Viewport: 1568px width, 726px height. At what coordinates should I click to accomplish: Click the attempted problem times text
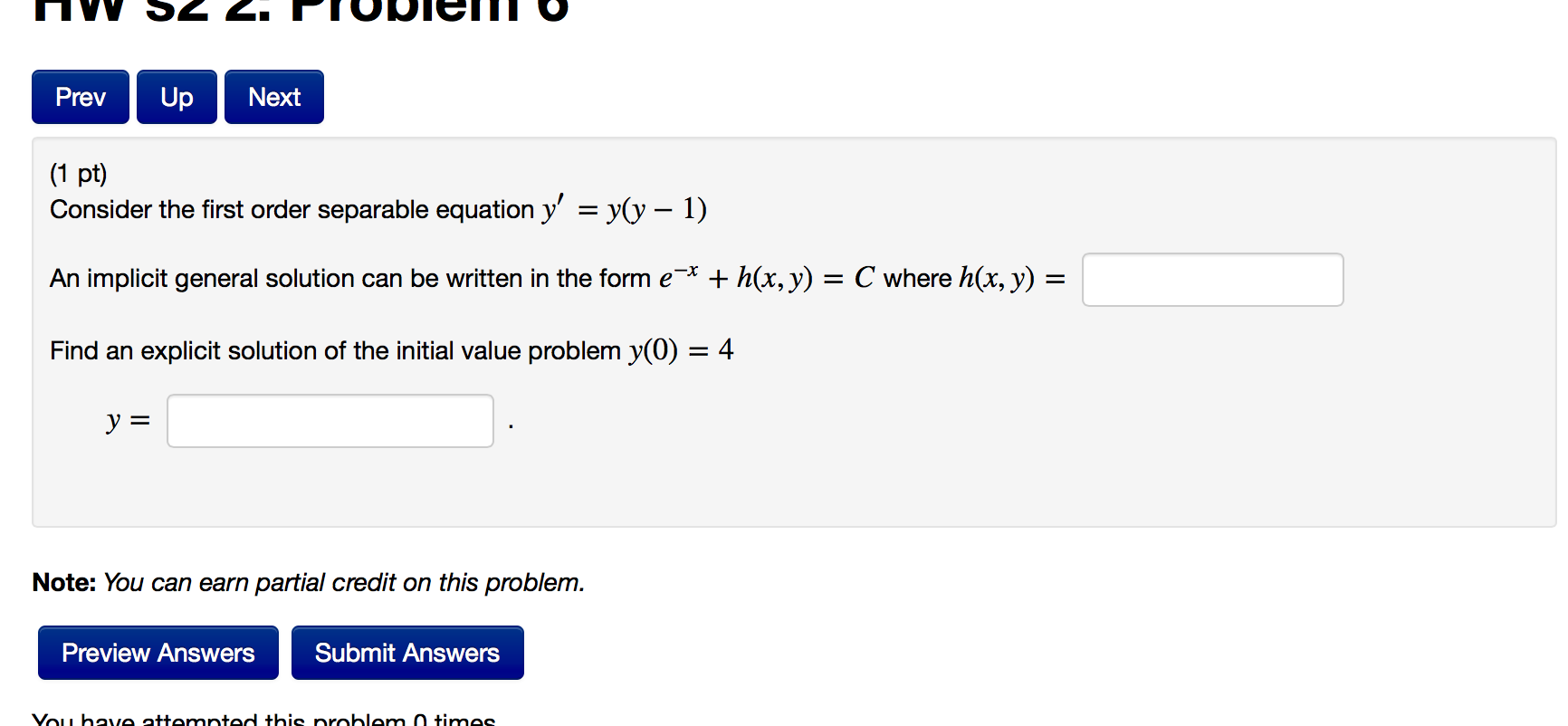click(263, 720)
